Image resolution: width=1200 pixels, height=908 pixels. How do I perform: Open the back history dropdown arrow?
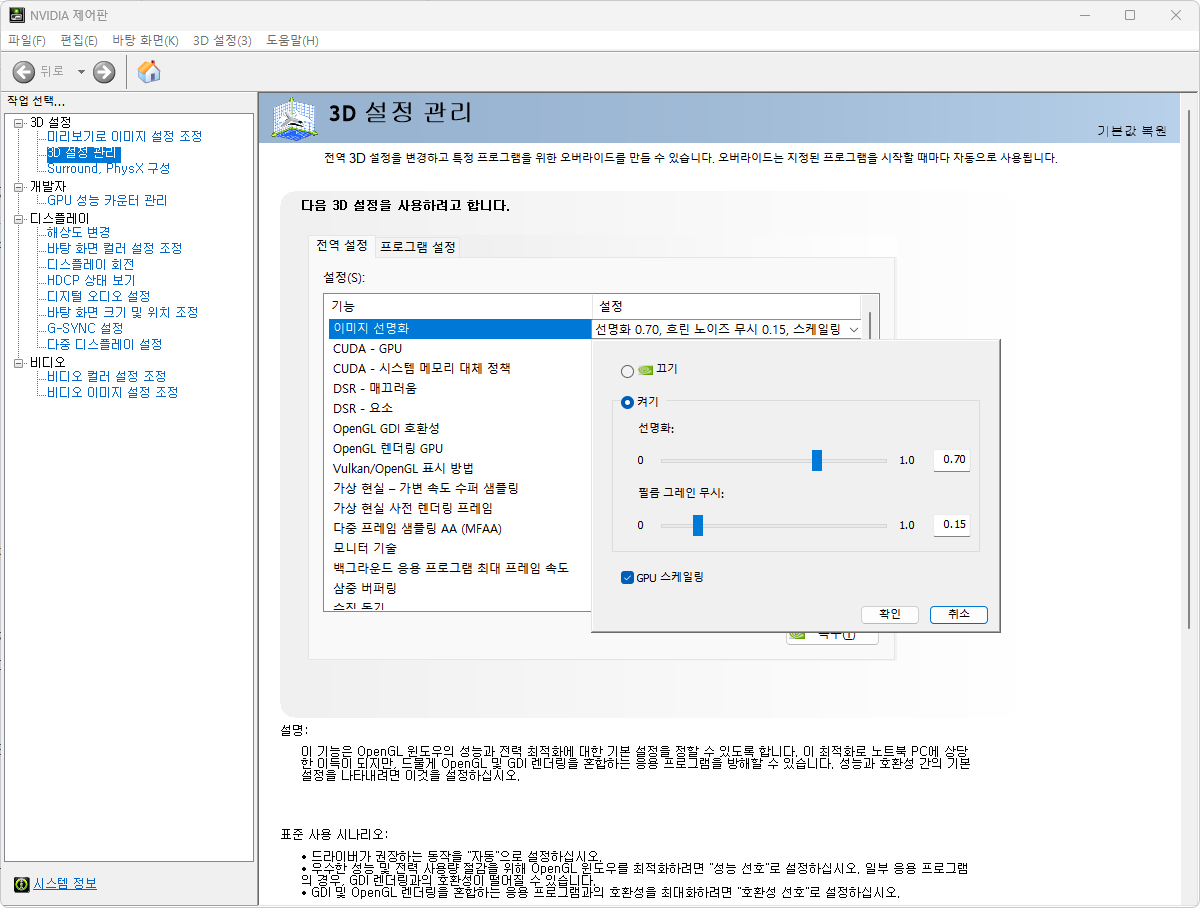click(x=81, y=72)
